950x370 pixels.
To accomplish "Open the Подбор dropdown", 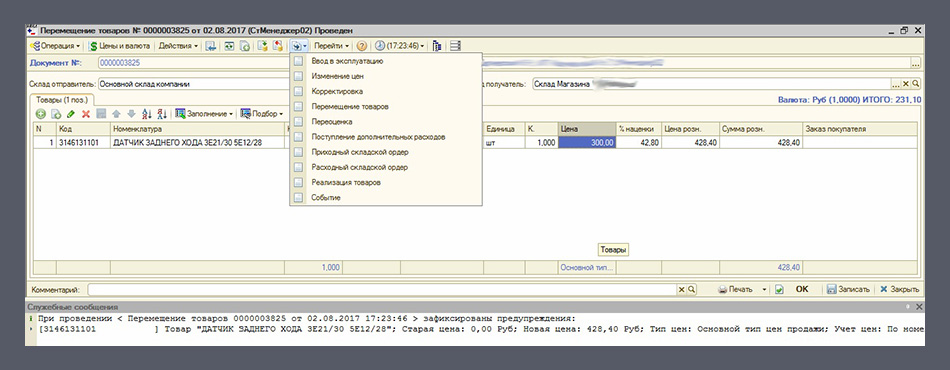I will [262, 114].
